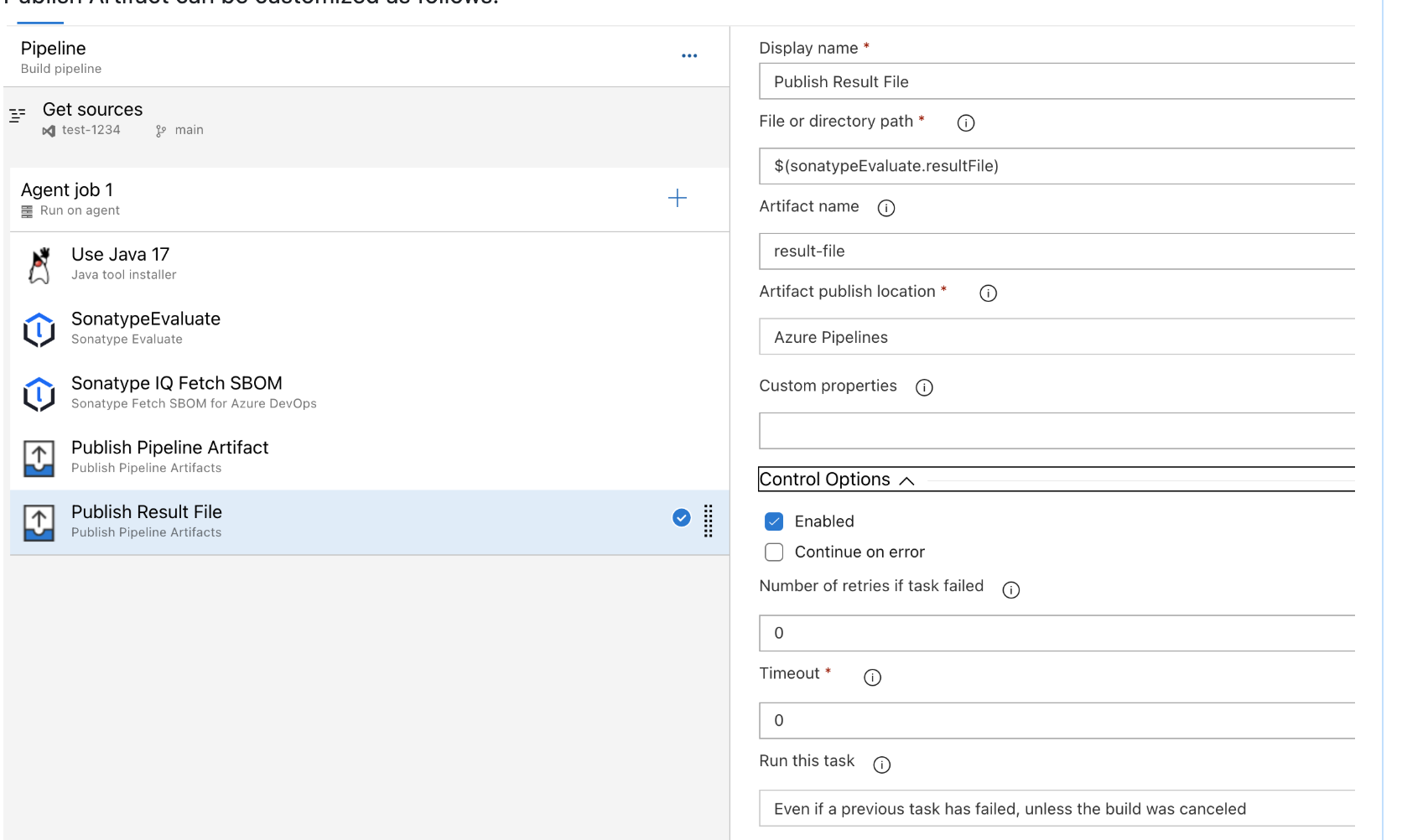Click the Display name input field
This screenshot has width=1402, height=840.
point(1057,81)
